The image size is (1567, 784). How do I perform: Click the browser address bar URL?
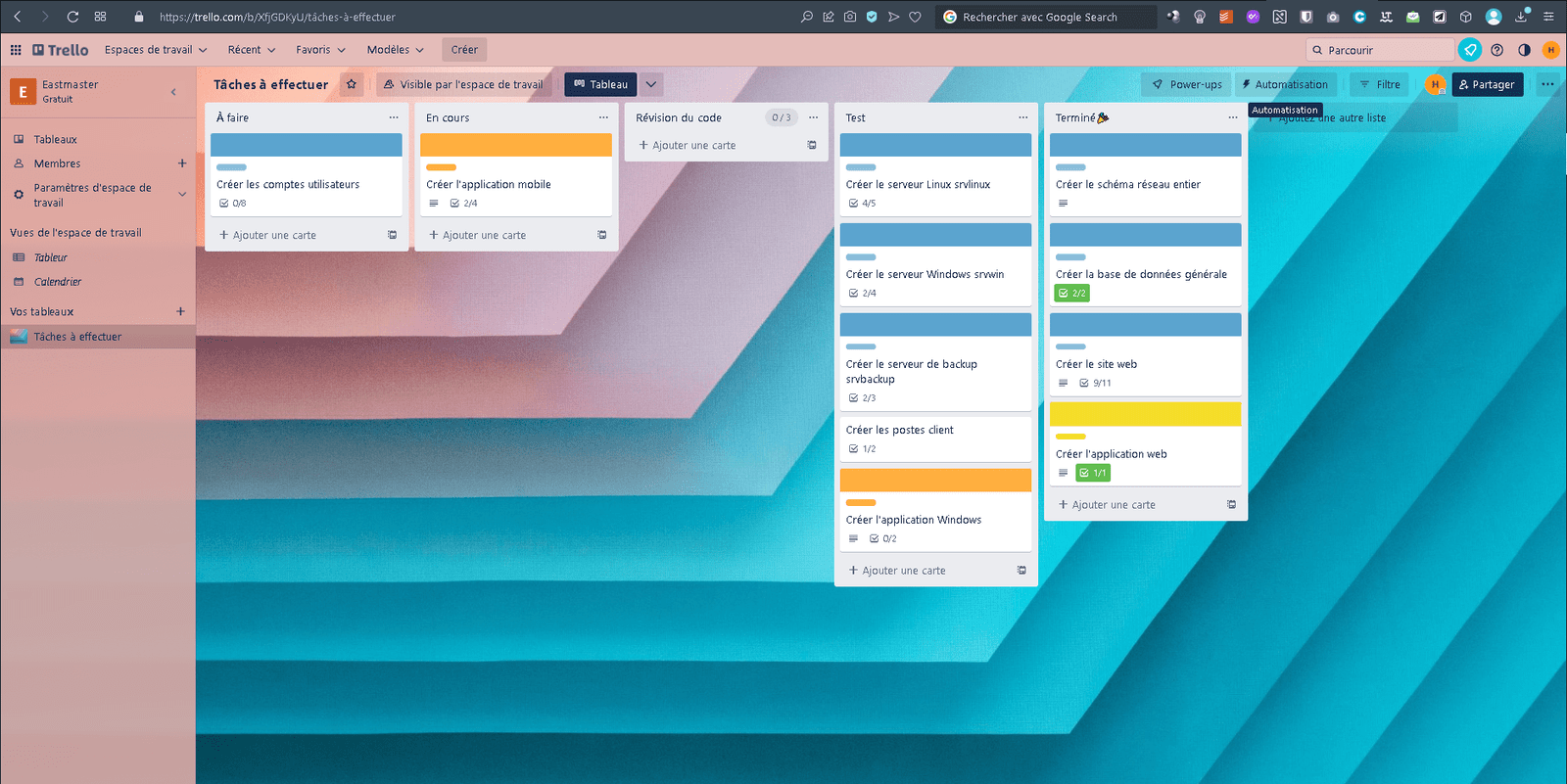[277, 17]
